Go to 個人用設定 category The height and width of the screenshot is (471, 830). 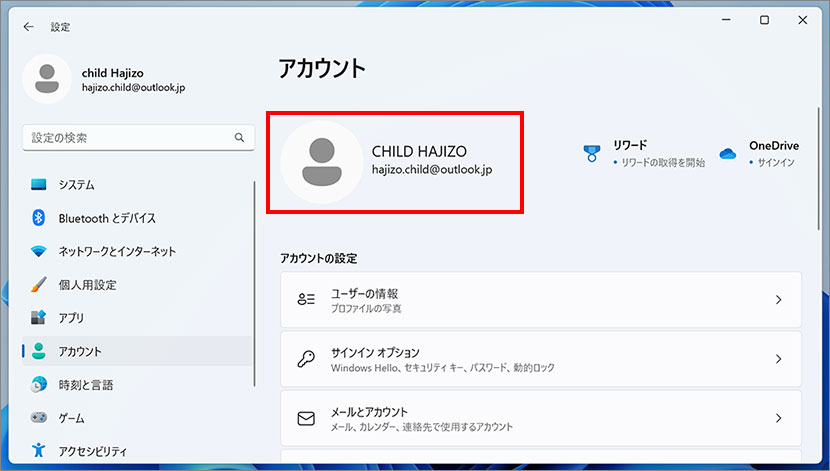[137, 285]
